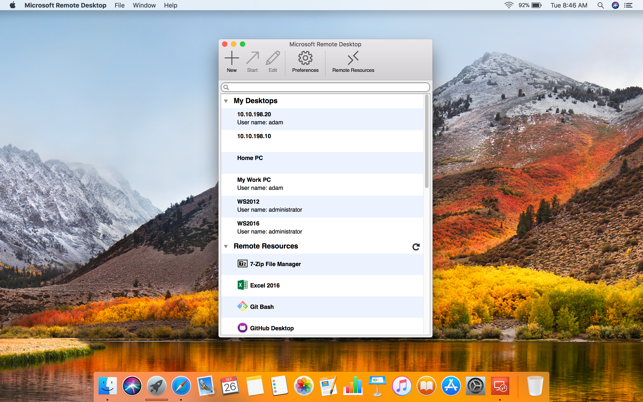Refresh the Remote Resources list
The image size is (643, 402).
416,246
